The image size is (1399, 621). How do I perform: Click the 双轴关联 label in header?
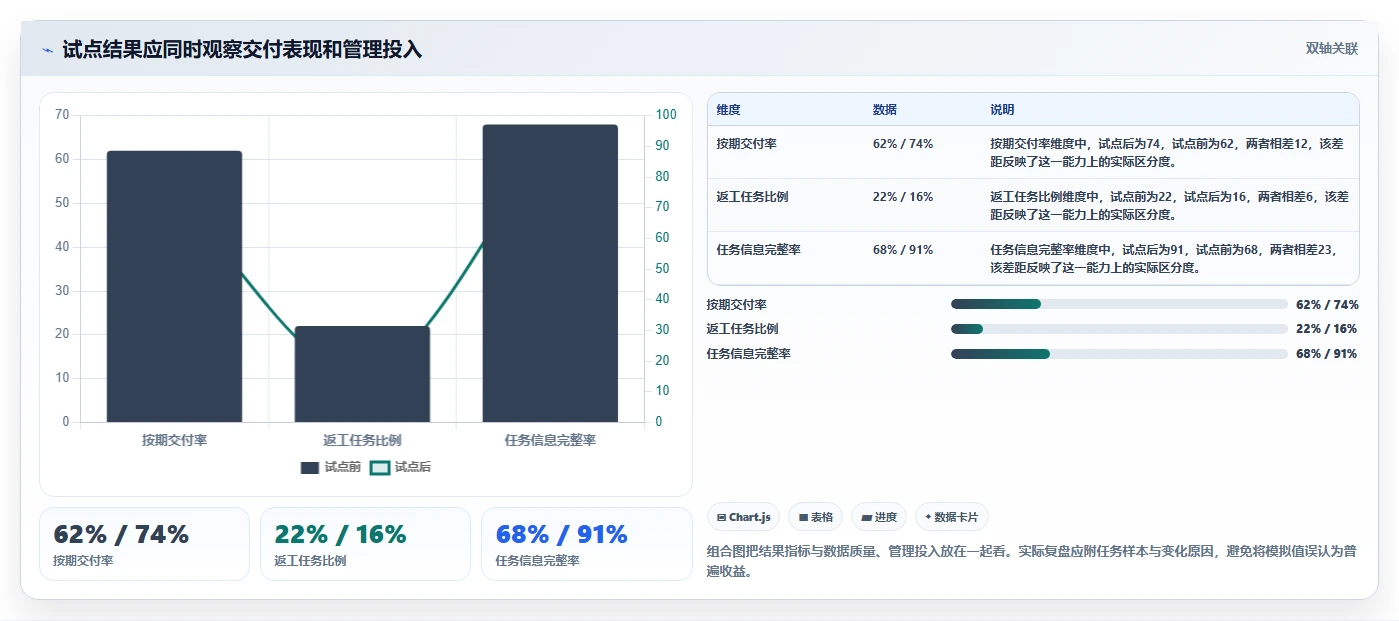point(1331,49)
